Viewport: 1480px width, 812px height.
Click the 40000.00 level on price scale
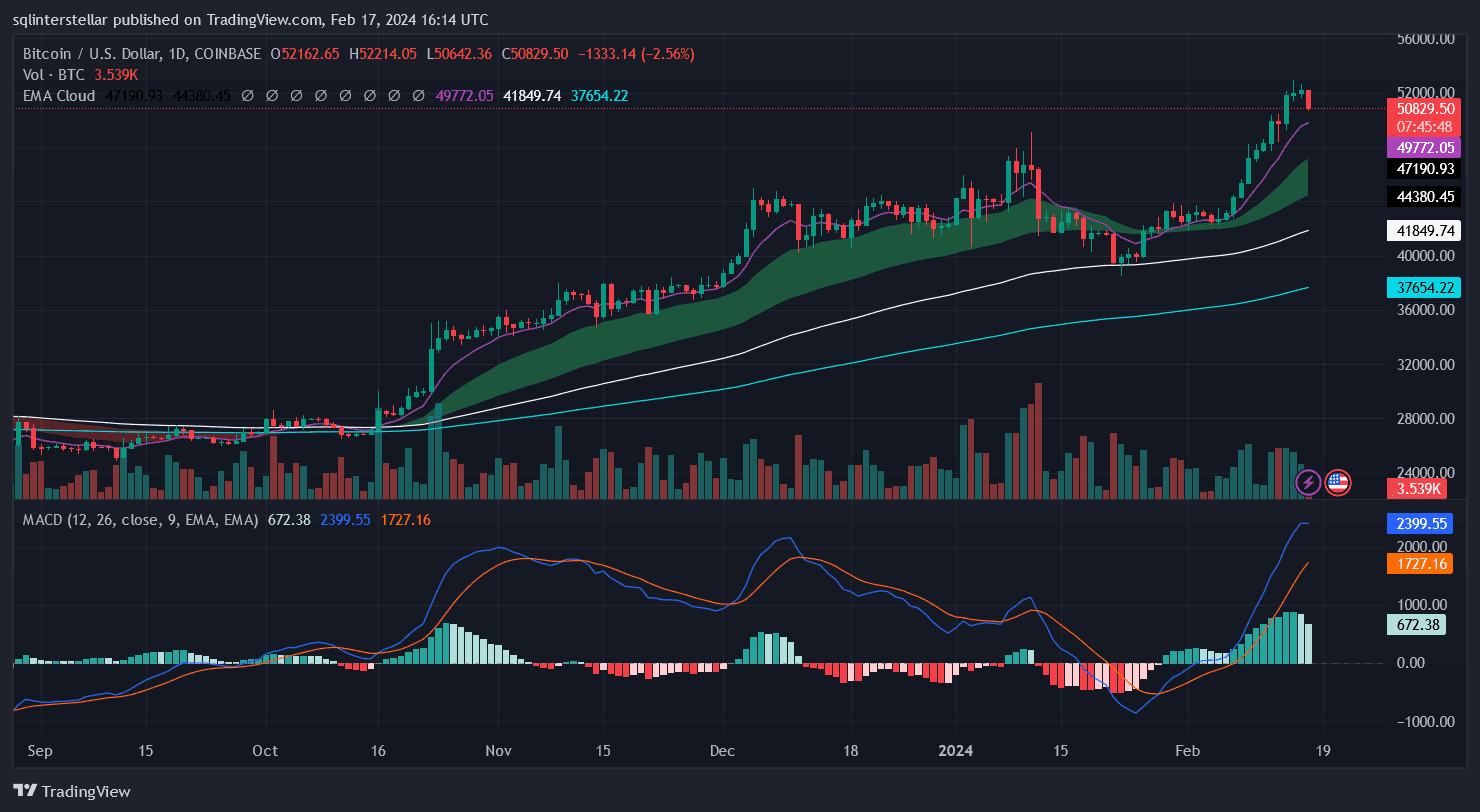pyautogui.click(x=1425, y=256)
